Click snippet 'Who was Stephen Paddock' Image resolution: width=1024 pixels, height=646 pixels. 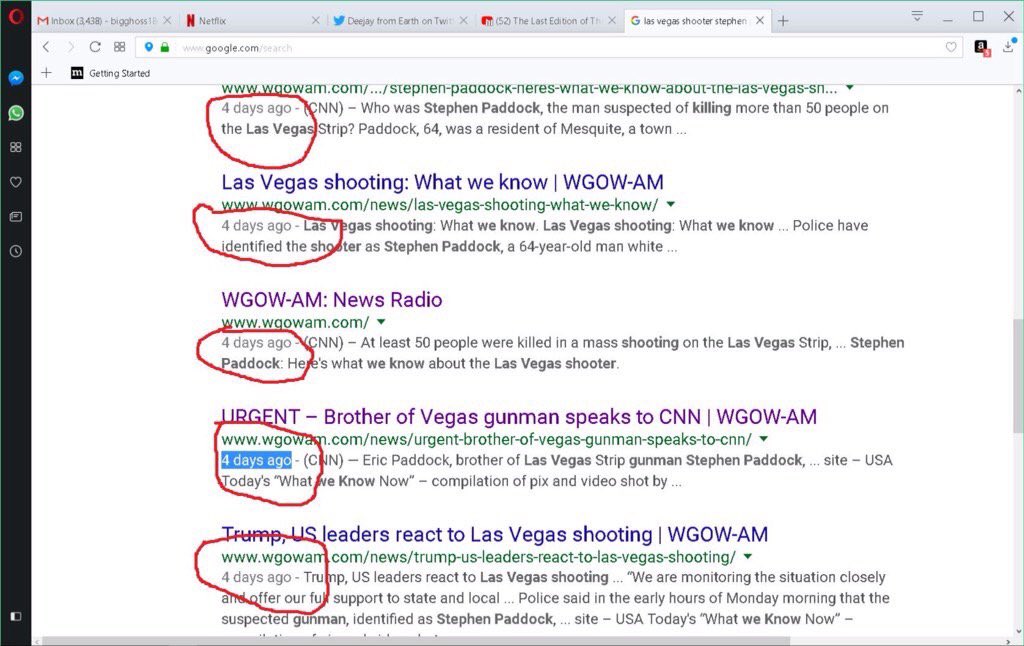coord(451,108)
